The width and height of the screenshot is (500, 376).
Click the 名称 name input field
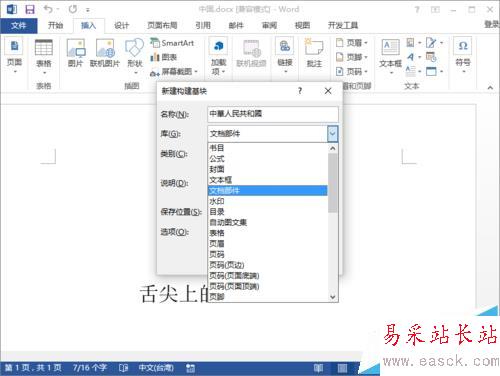pyautogui.click(x=273, y=114)
